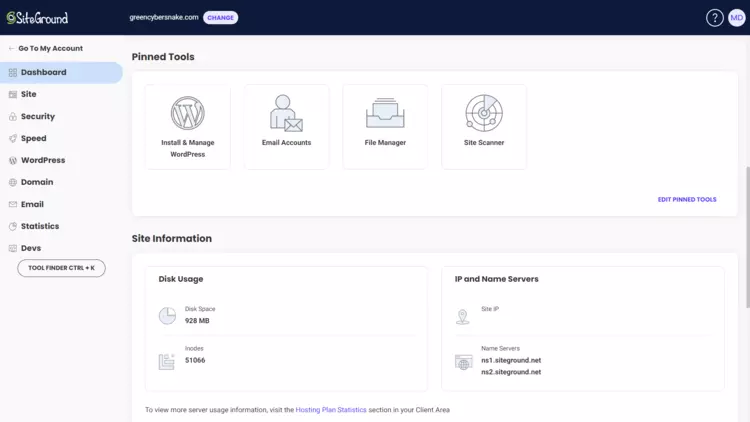Click the Speed rocket icon
Image resolution: width=750 pixels, height=422 pixels.
pyautogui.click(x=13, y=139)
